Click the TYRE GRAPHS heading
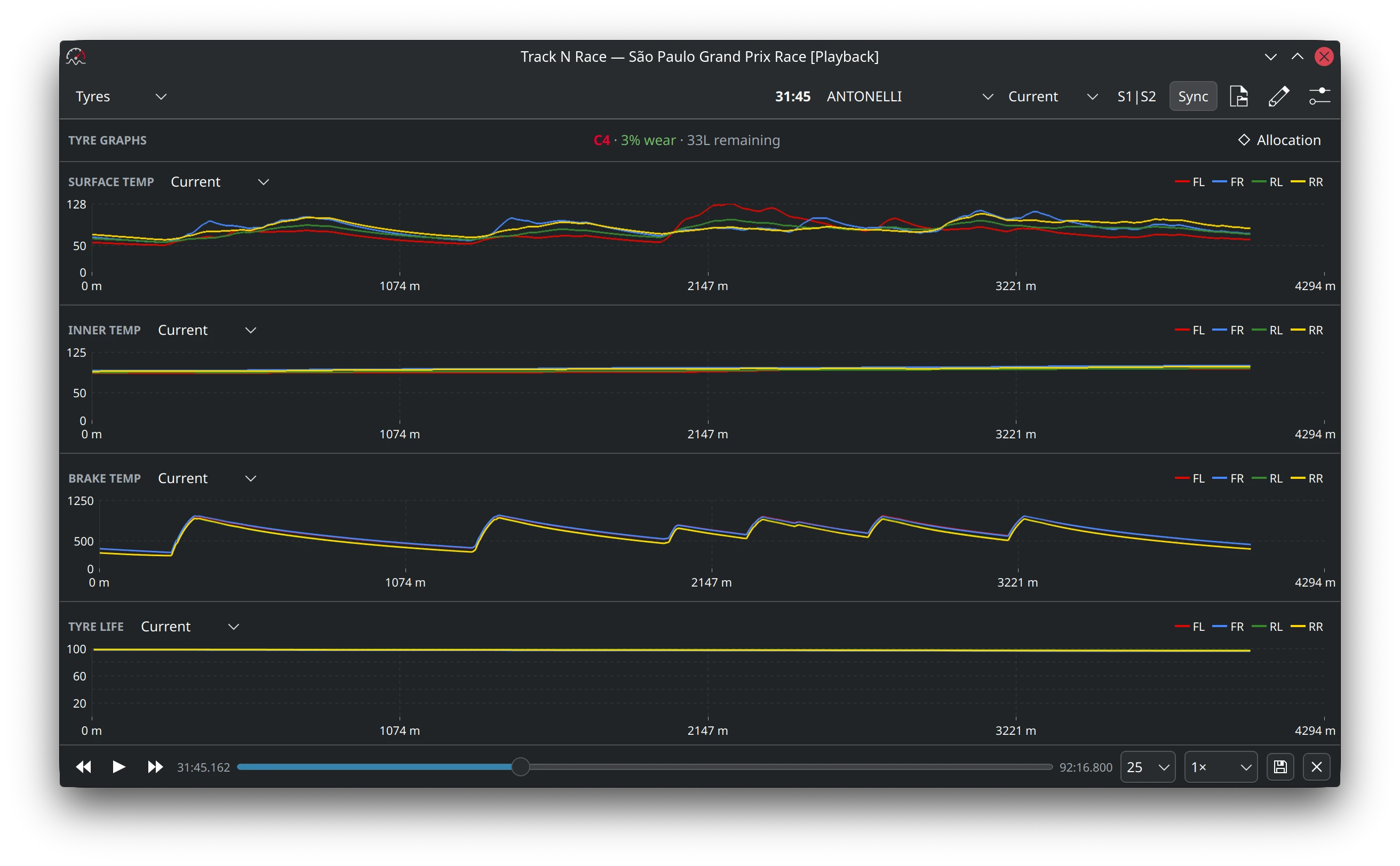This screenshot has width=1400, height=866. point(107,140)
